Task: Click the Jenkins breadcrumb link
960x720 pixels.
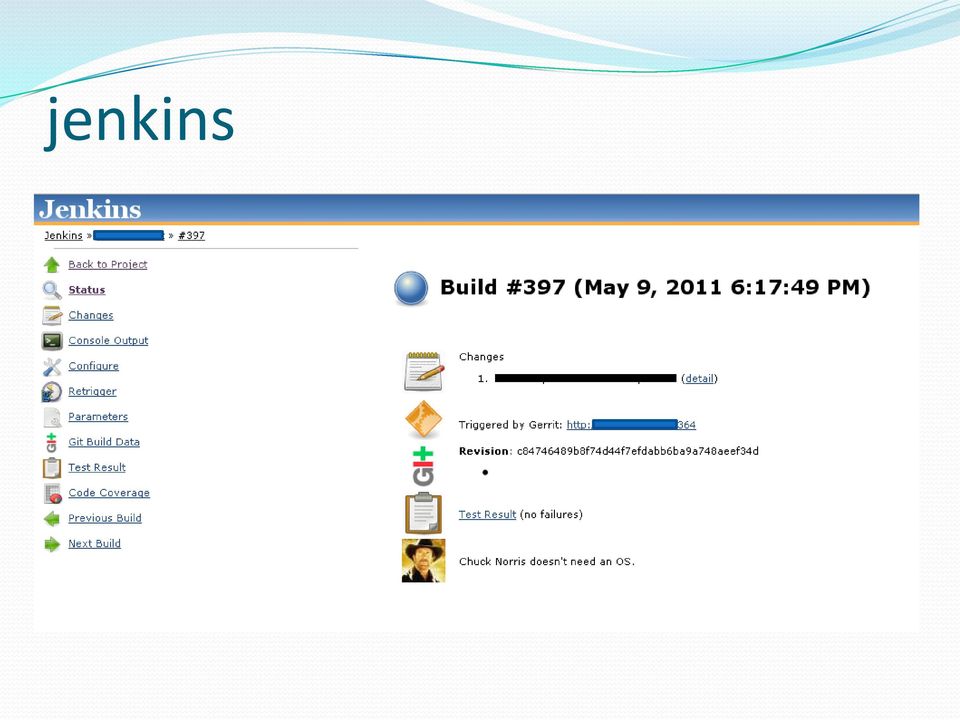Action: [x=63, y=236]
